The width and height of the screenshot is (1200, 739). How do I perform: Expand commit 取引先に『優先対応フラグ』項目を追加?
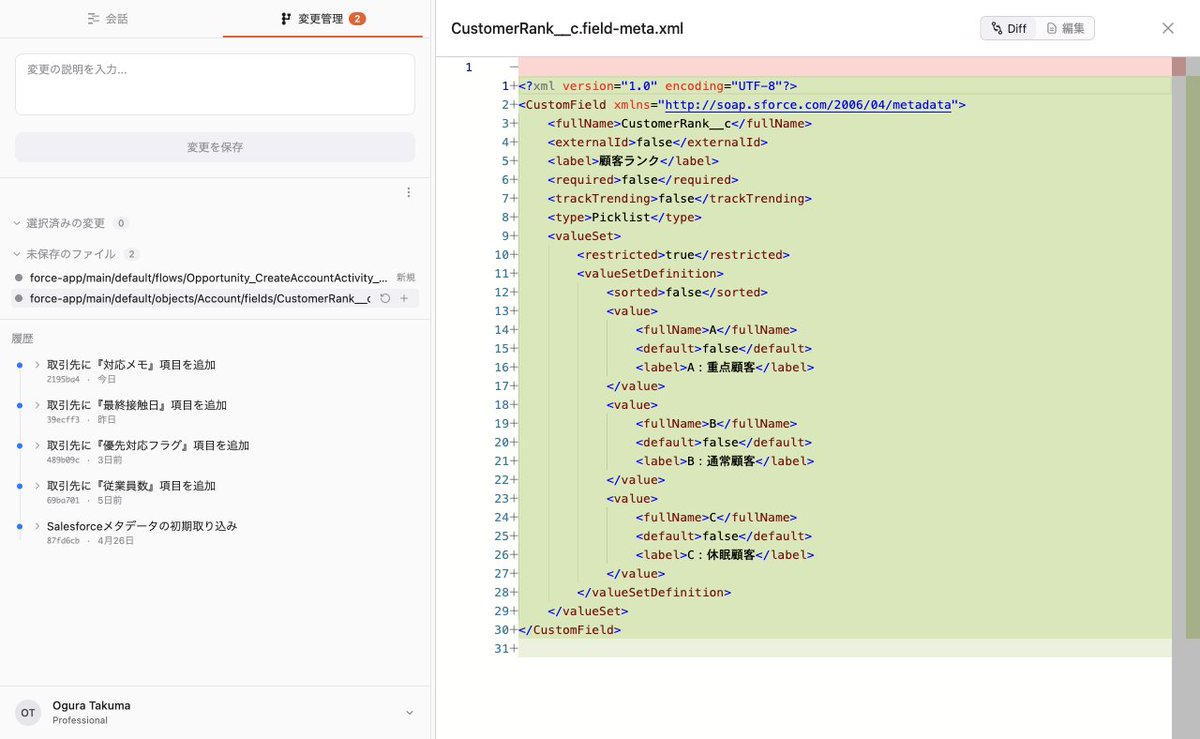37,445
